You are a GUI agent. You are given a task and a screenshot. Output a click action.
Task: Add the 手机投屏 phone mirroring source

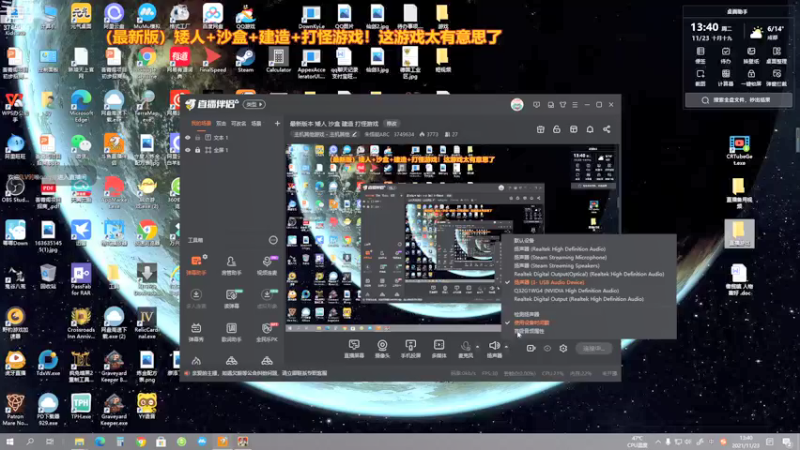click(x=410, y=349)
